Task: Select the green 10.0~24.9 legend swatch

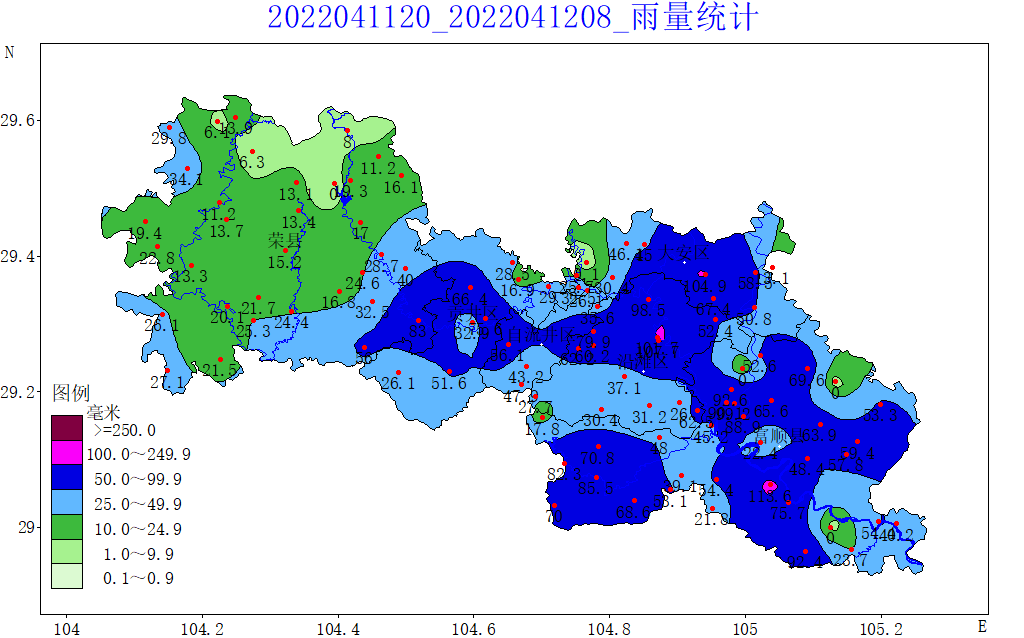Action: pos(67,528)
